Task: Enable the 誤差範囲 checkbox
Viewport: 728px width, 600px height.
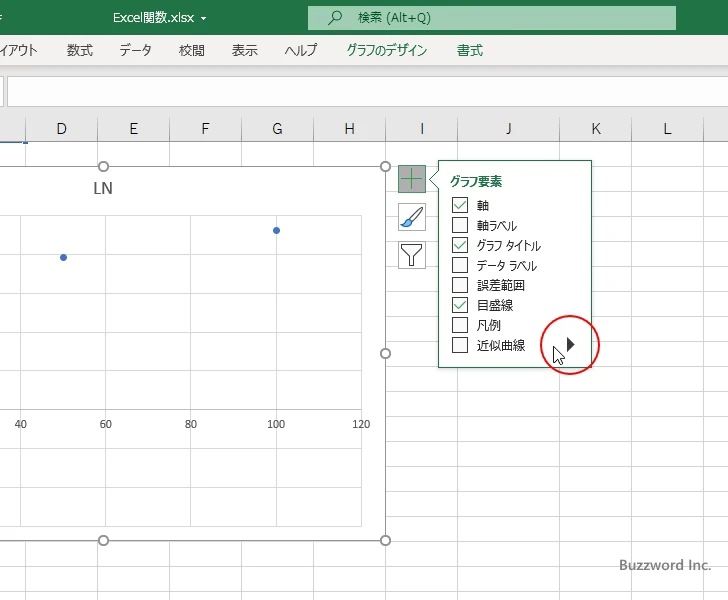Action: [x=460, y=285]
